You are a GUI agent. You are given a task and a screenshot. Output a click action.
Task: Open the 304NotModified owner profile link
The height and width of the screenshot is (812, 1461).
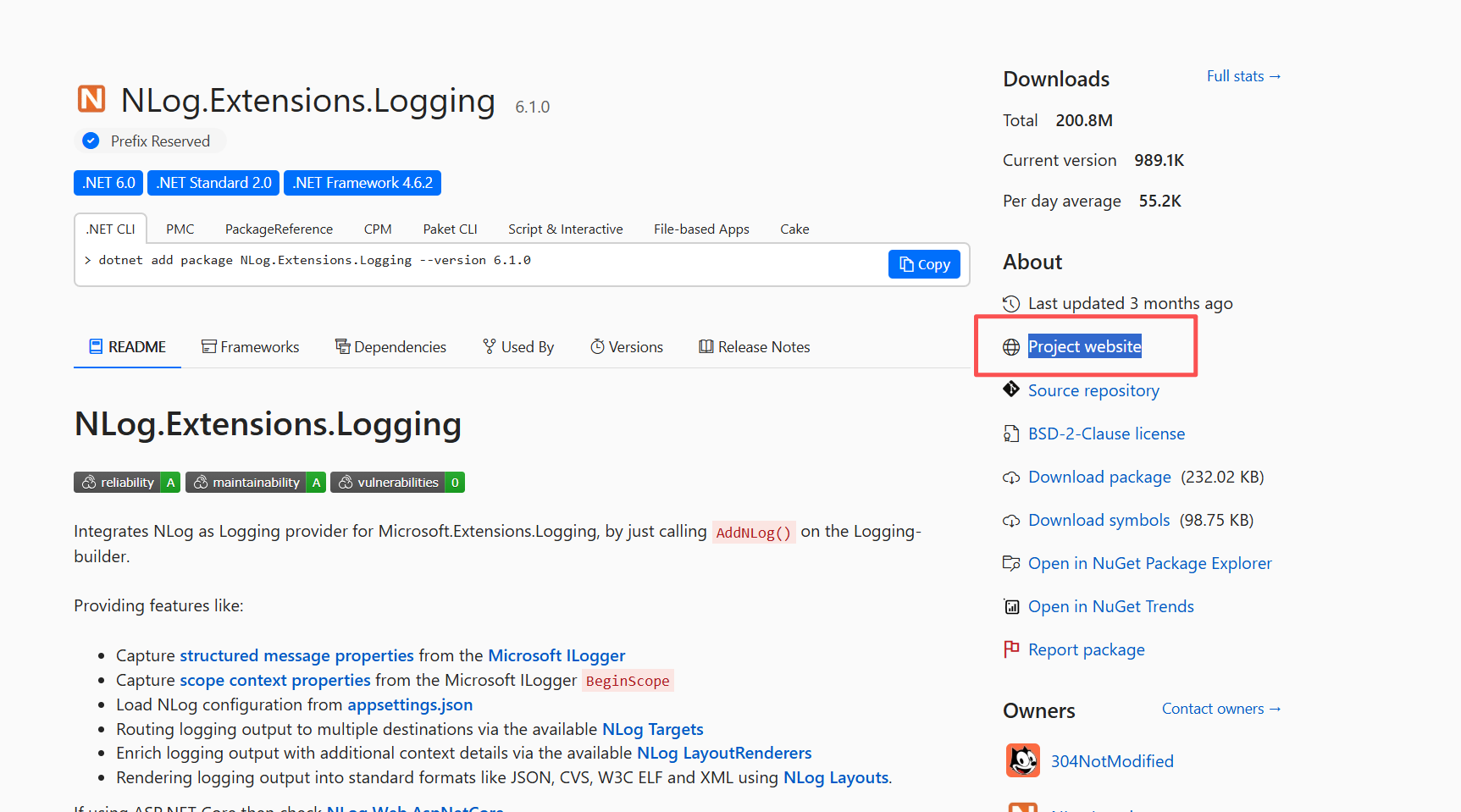[1112, 761]
